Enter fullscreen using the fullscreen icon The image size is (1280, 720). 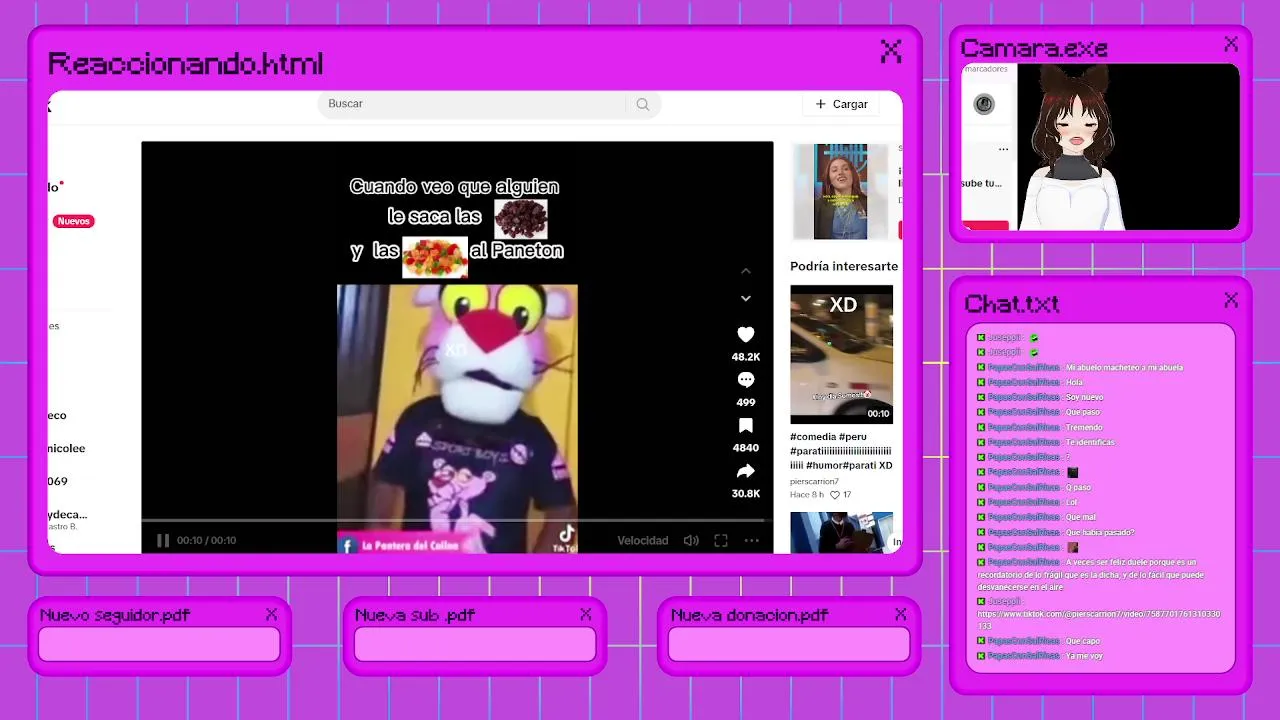pos(720,540)
